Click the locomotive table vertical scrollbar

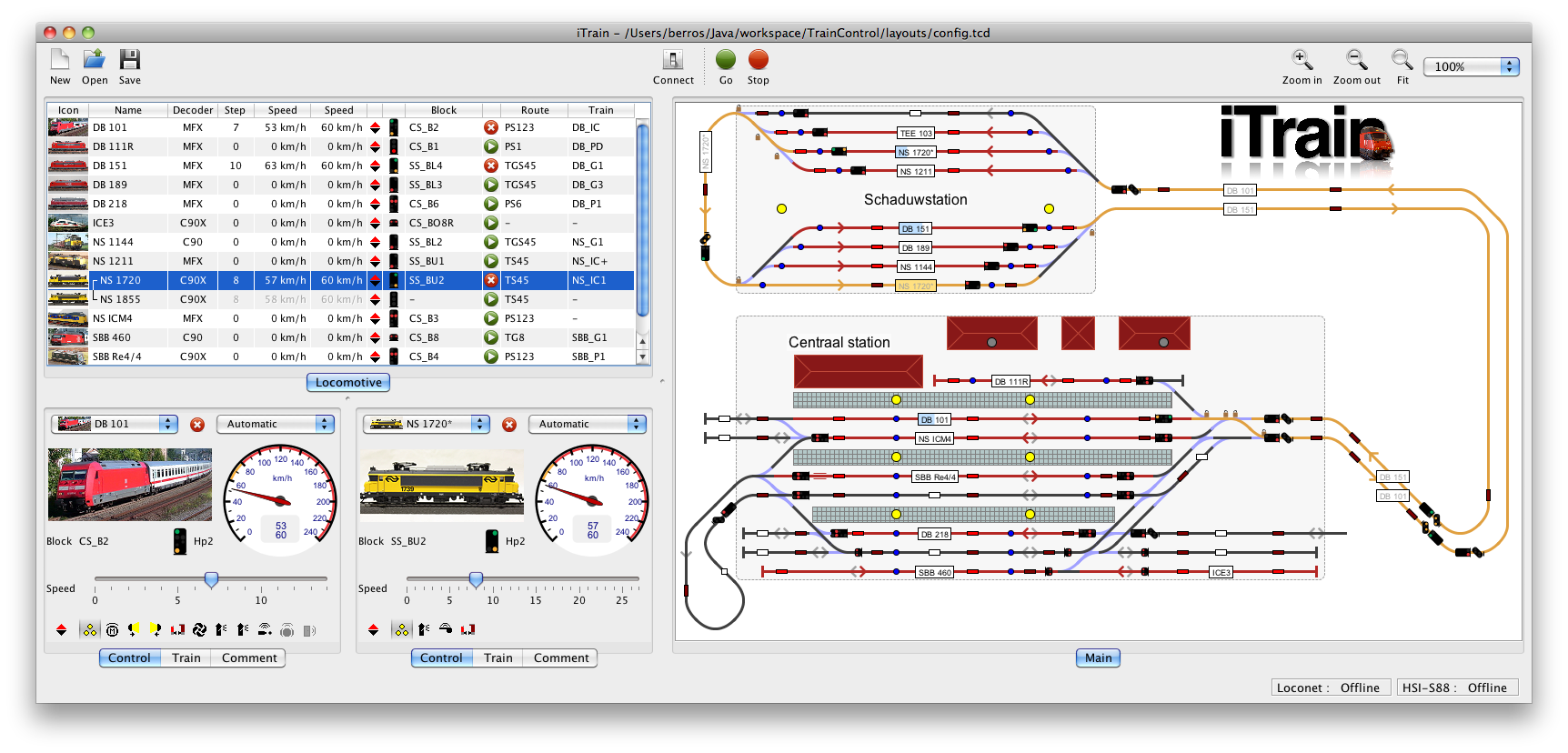pyautogui.click(x=643, y=220)
